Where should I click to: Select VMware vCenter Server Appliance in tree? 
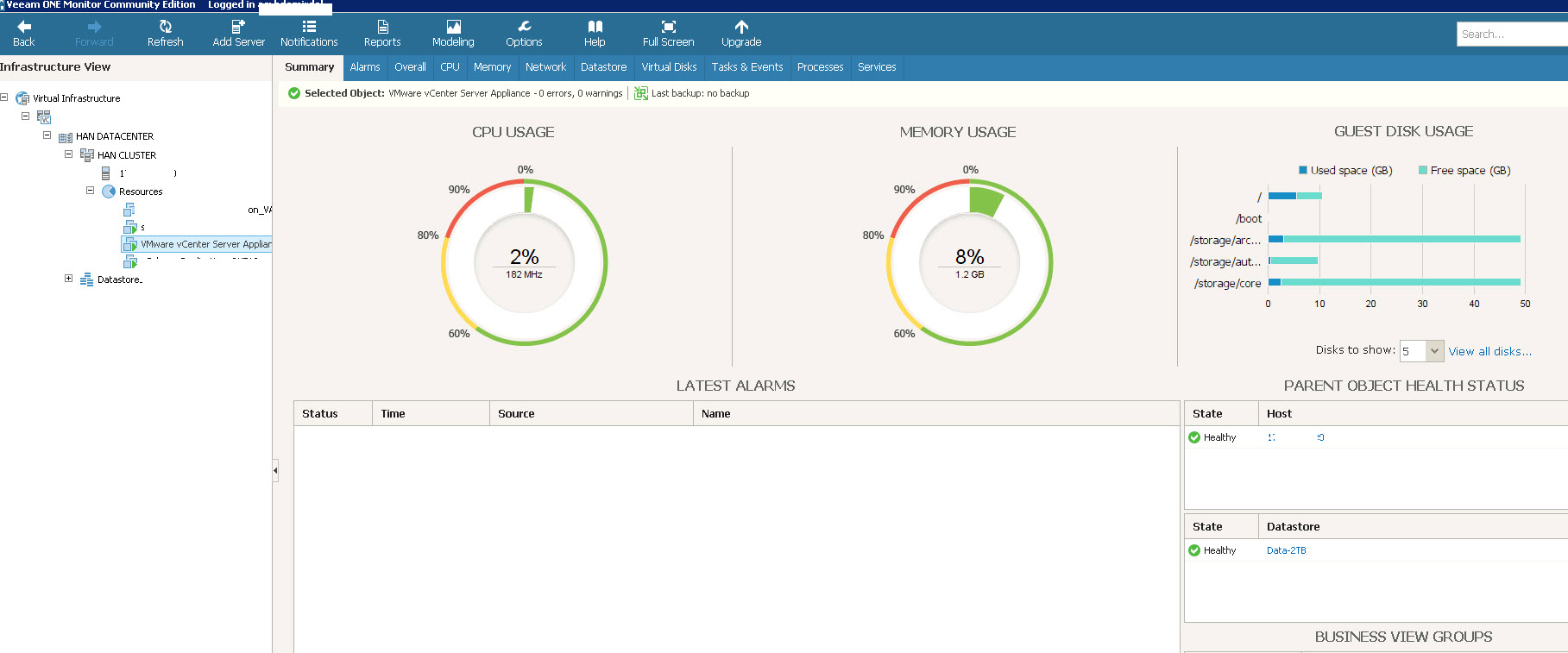click(205, 245)
